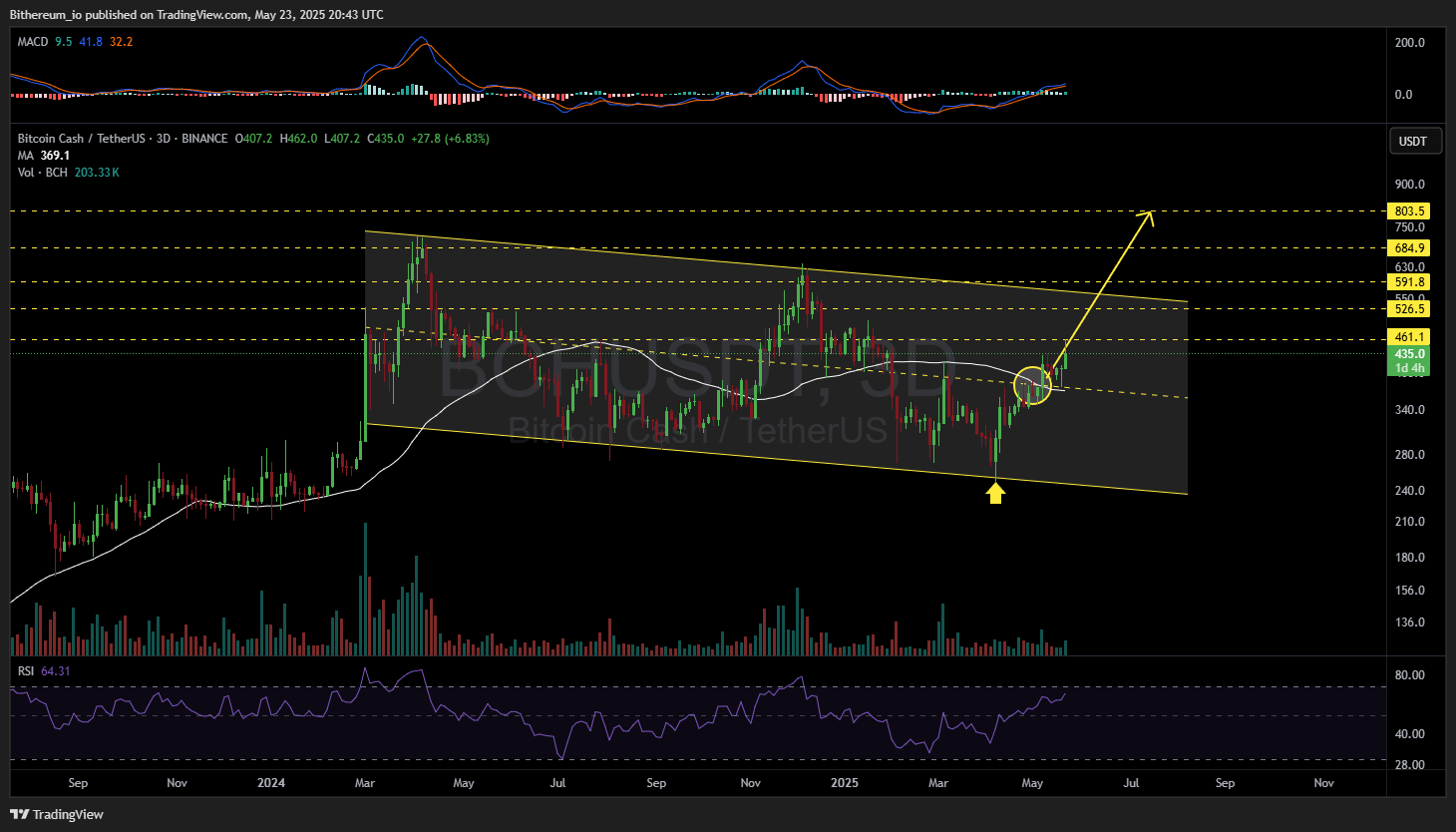Image resolution: width=1456 pixels, height=832 pixels.
Task: Click the open price O407.2
Action: coord(253,139)
